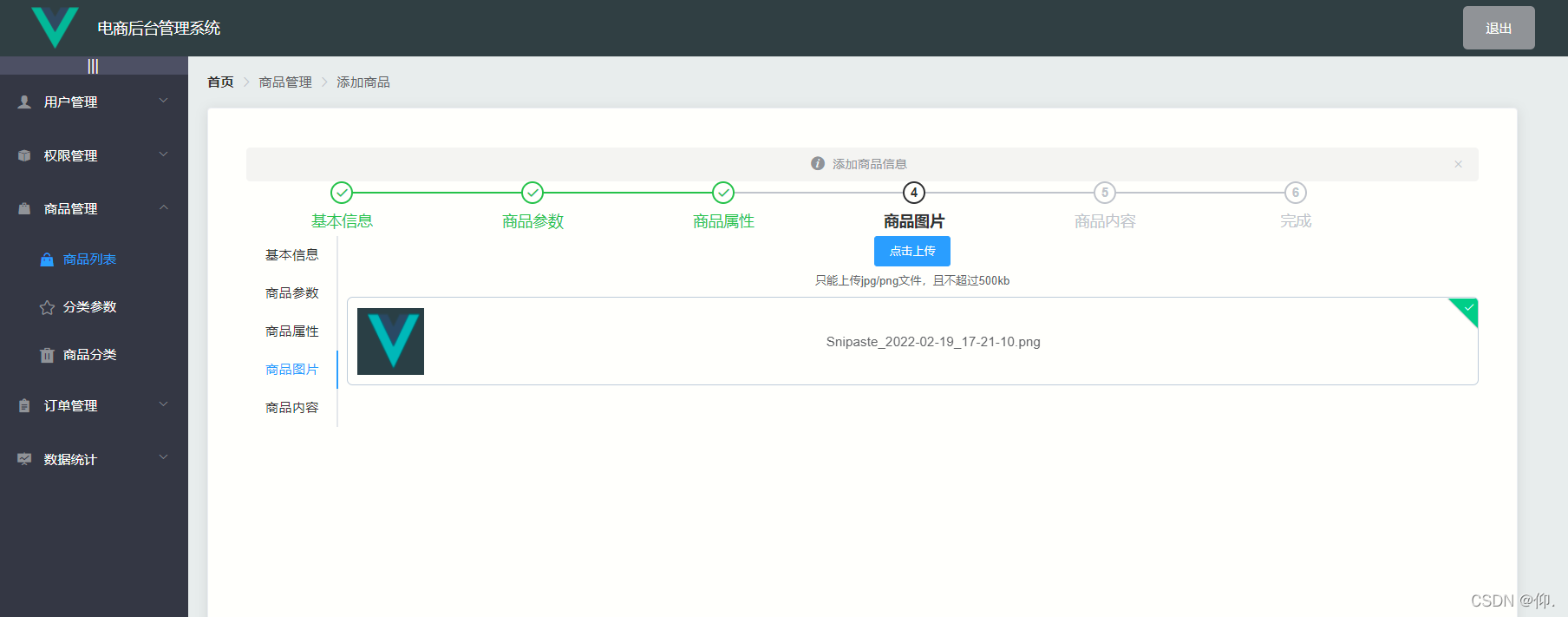Open 商品管理 sidebar menu

click(94, 208)
